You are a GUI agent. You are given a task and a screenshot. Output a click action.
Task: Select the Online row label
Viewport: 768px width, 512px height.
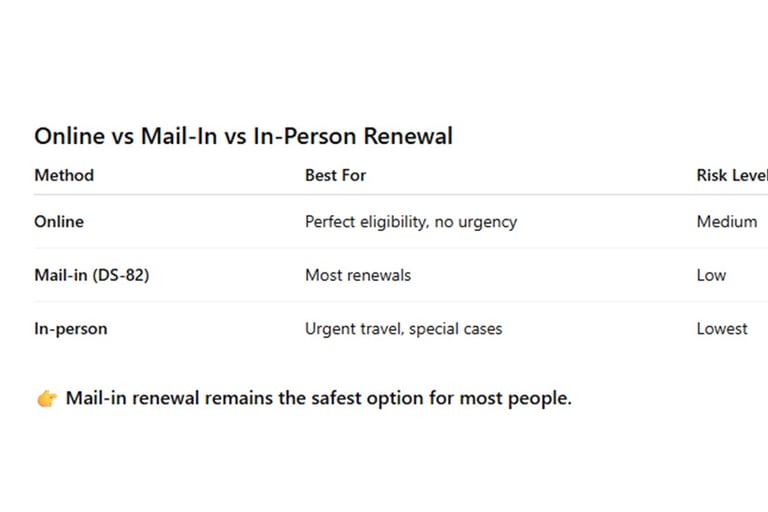tap(59, 221)
